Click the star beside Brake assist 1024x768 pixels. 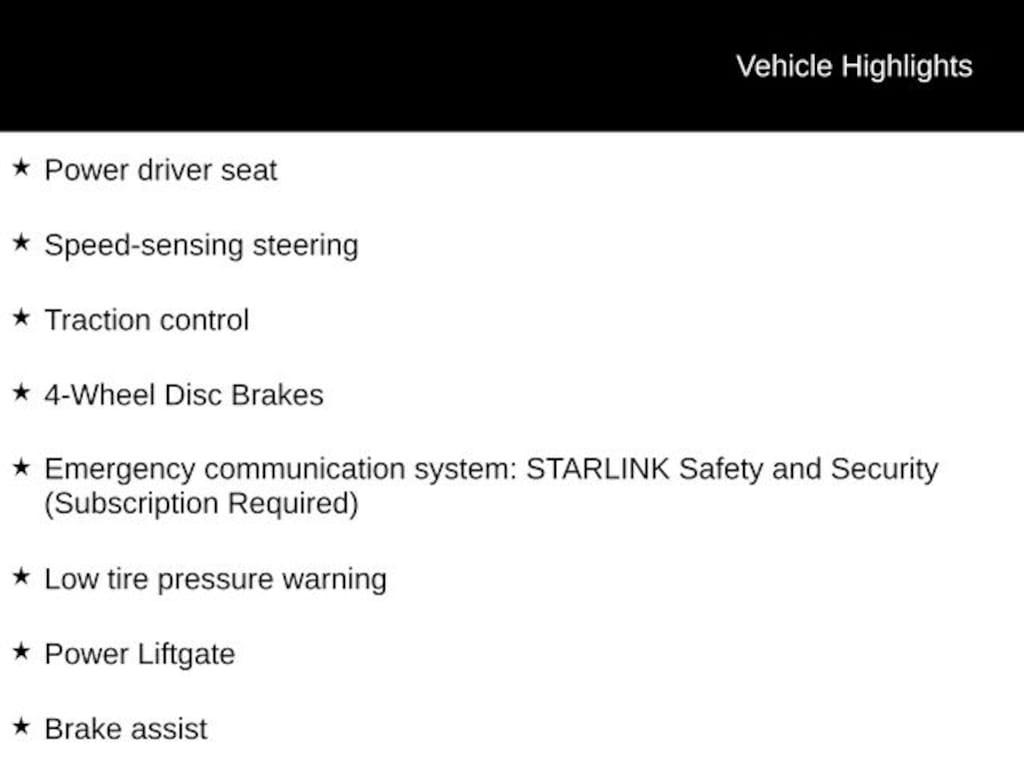tap(21, 727)
